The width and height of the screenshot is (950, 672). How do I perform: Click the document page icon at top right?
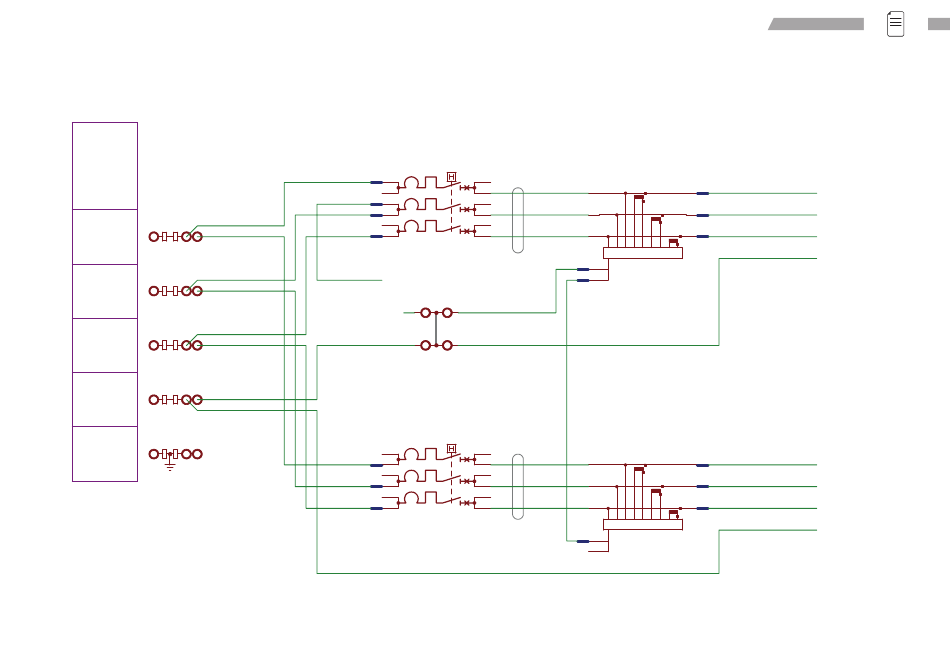click(895, 24)
